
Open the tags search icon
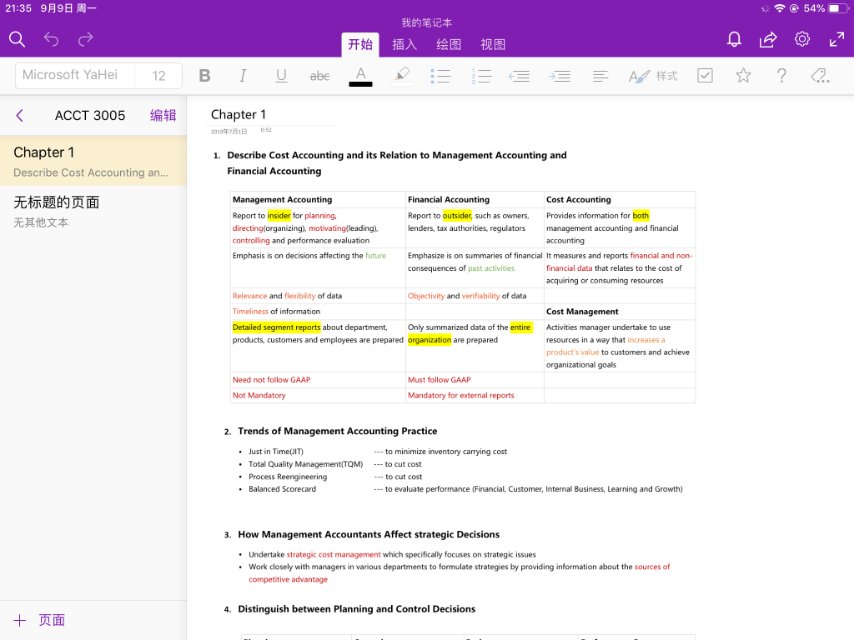820,76
